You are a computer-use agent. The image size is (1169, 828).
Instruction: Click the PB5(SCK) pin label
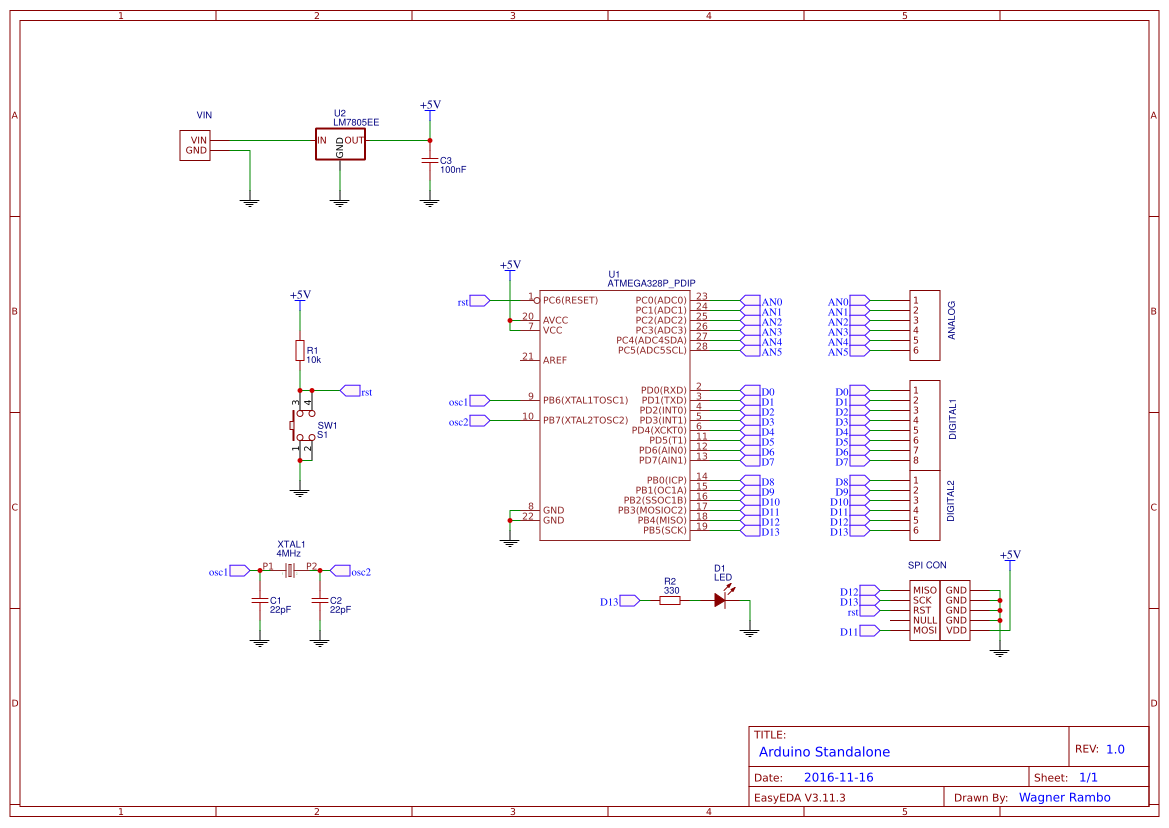pyautogui.click(x=665, y=531)
